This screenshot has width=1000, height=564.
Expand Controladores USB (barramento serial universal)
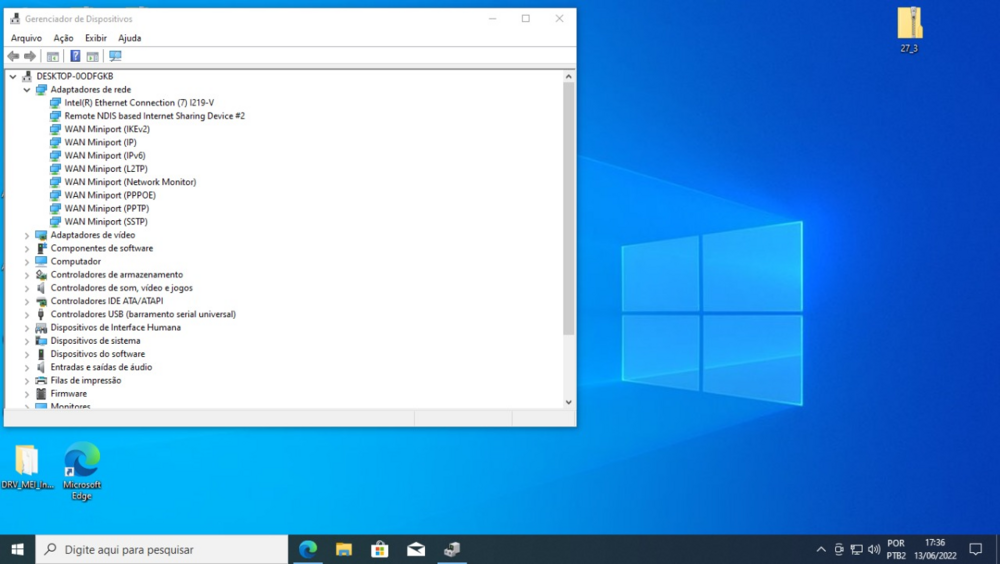click(x=27, y=314)
